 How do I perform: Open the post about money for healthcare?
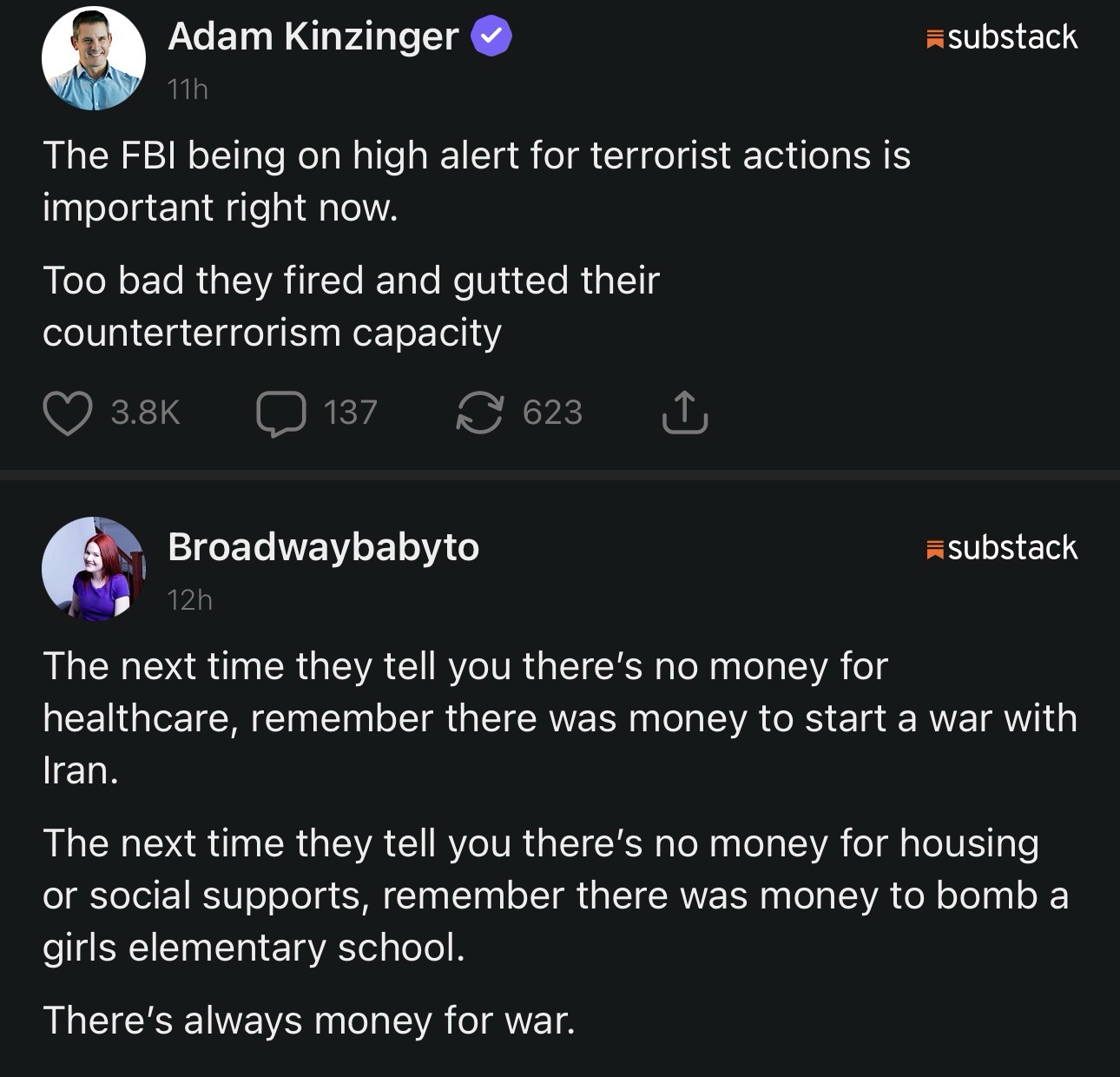559,717
